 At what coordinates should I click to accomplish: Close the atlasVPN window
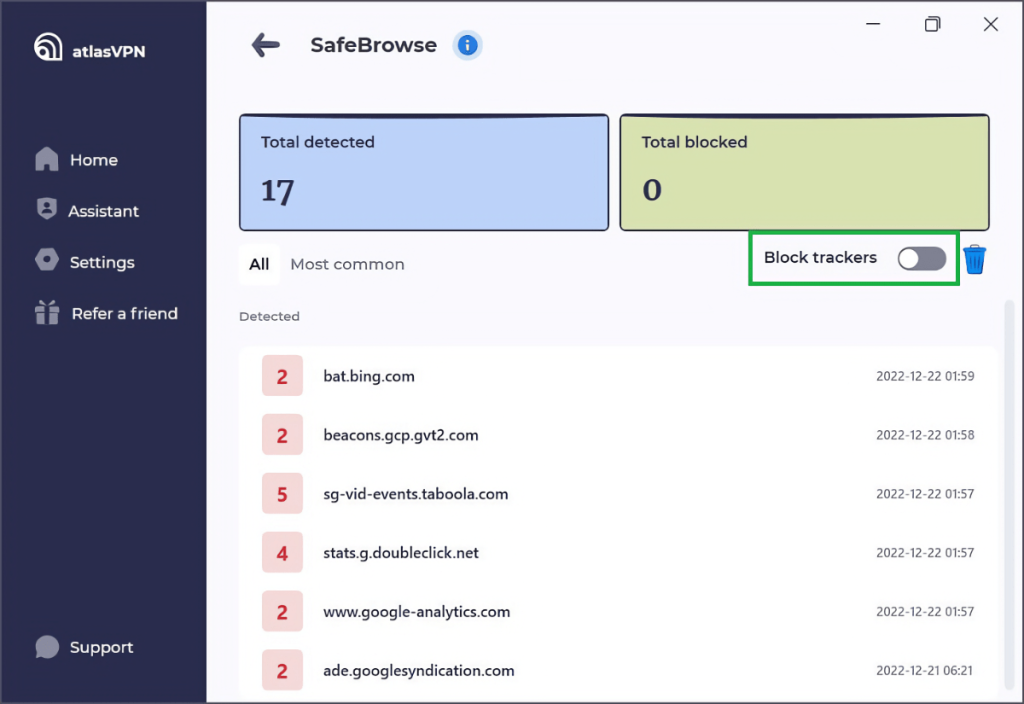tap(991, 24)
